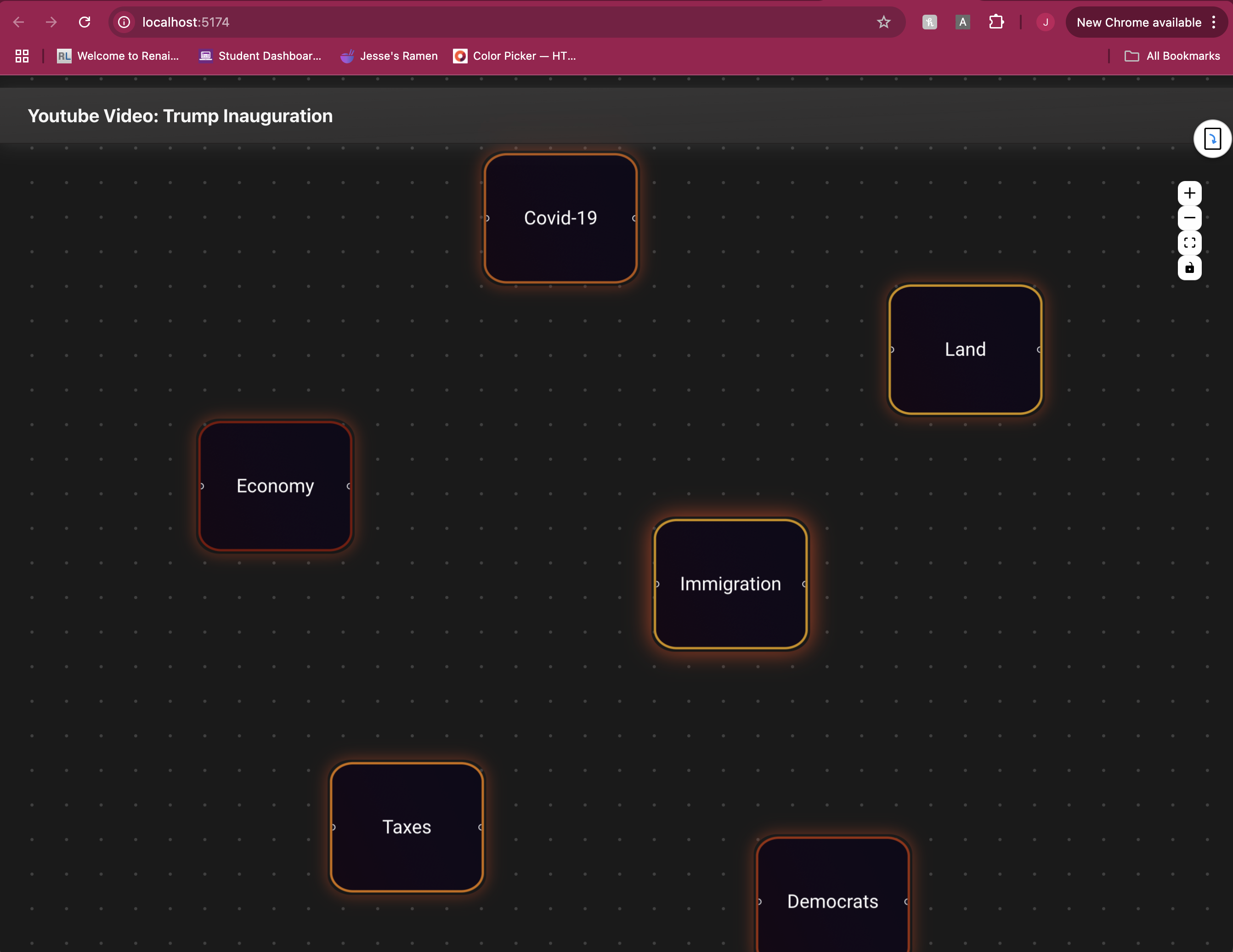
Task: Toggle the canvas interactivity lock
Action: [x=1189, y=268]
